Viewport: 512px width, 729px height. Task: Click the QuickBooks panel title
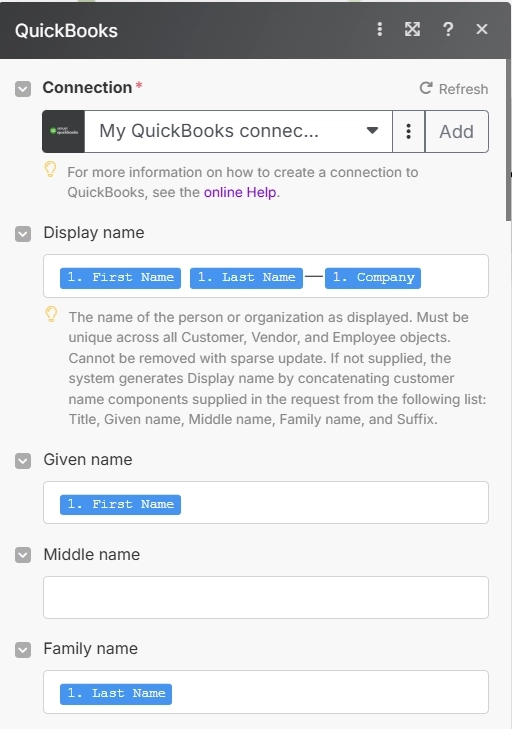pyautogui.click(x=66, y=31)
